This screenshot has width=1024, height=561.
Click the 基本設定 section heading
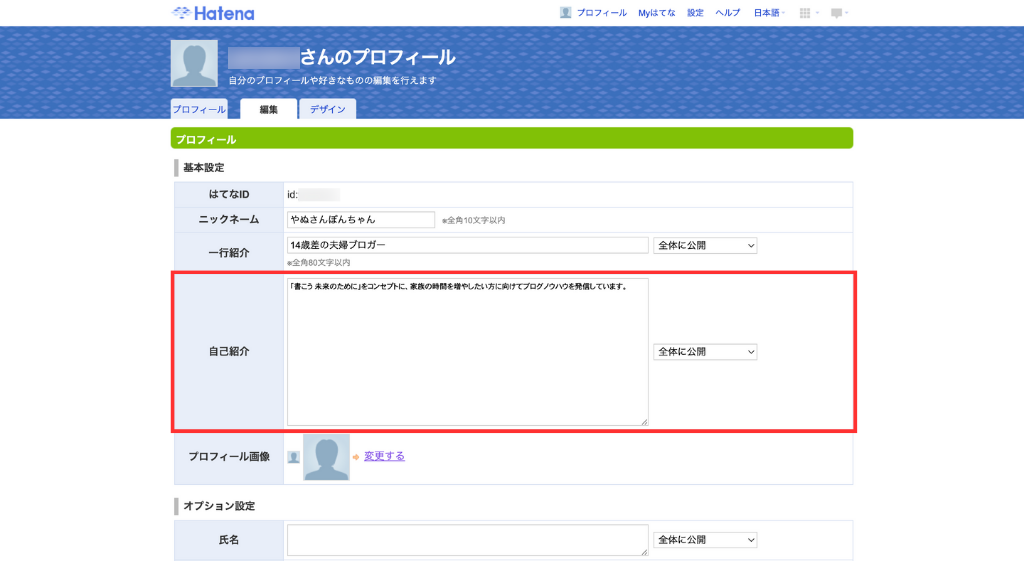[x=203, y=168]
